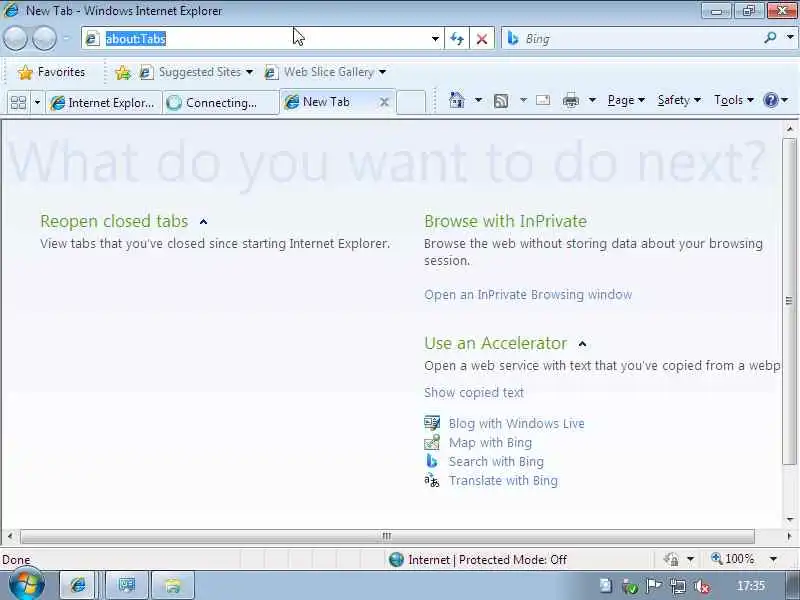Image resolution: width=800 pixels, height=600 pixels.
Task: Close the New Tab tab
Action: pyautogui.click(x=384, y=103)
